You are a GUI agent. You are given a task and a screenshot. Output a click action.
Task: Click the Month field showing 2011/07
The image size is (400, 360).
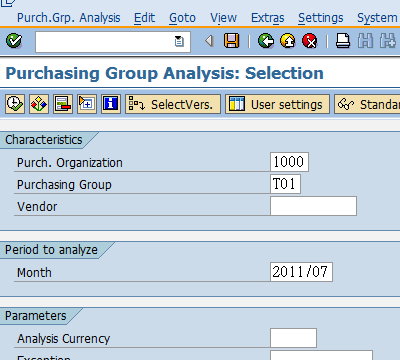[x=301, y=272]
